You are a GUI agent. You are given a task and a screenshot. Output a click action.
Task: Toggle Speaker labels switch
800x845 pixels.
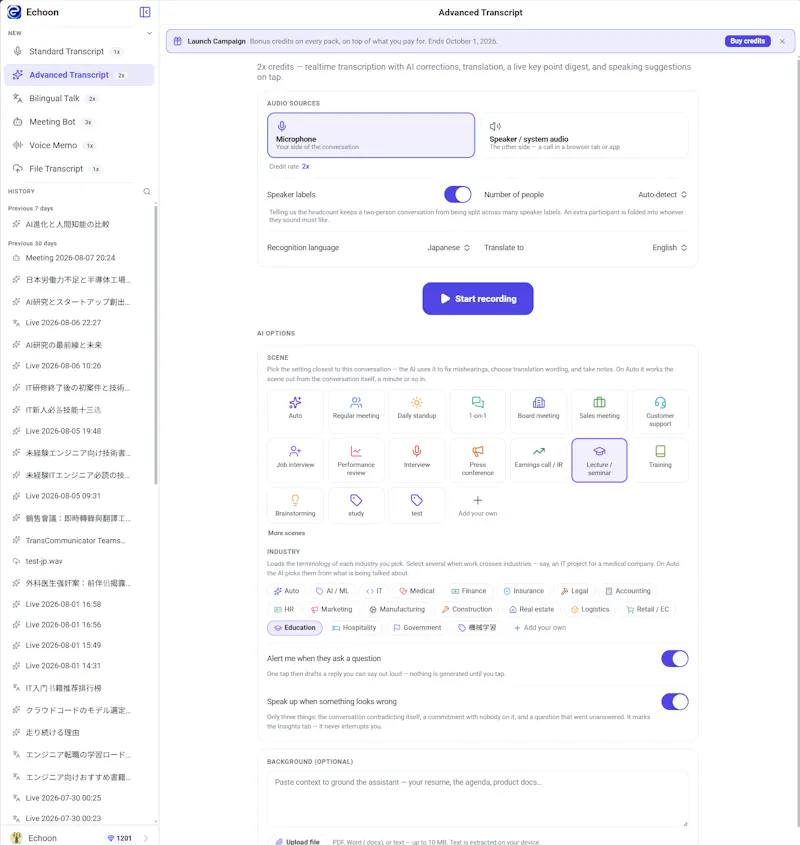(x=457, y=194)
